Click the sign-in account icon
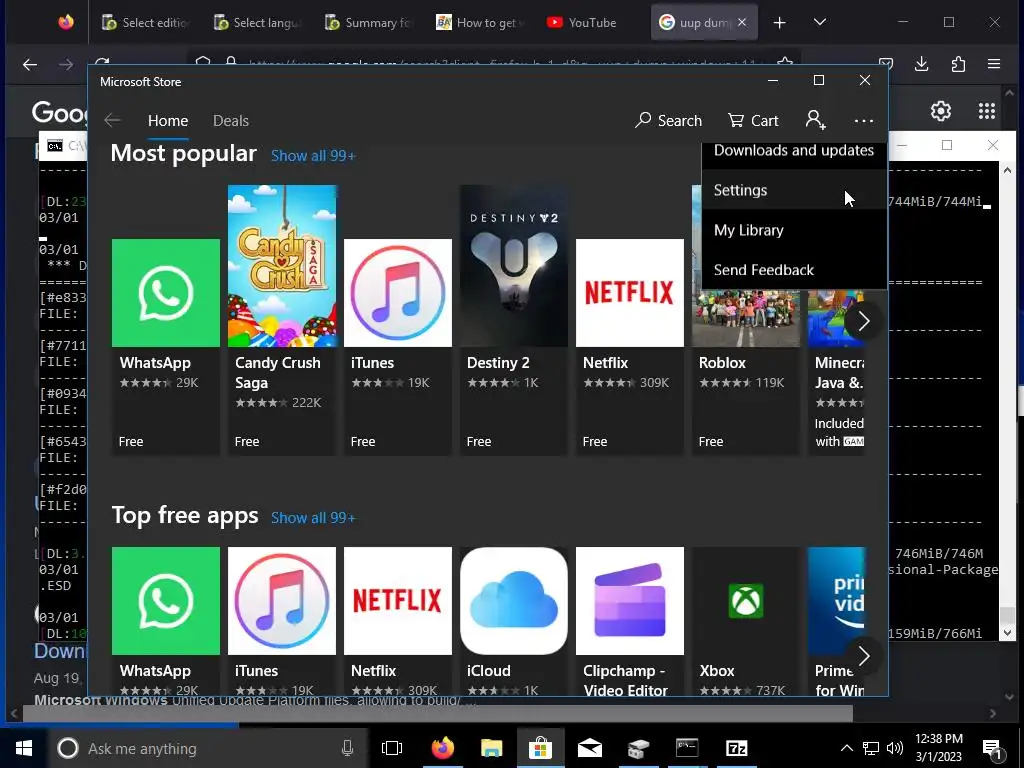This screenshot has width=1024, height=768. [x=815, y=120]
